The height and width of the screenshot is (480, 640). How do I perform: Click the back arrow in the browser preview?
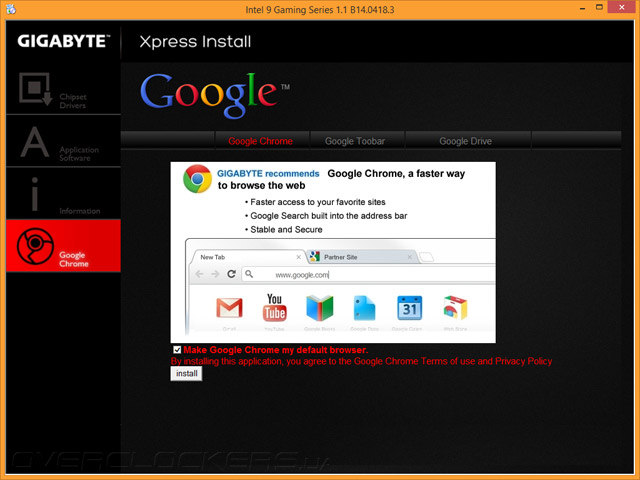[199, 274]
